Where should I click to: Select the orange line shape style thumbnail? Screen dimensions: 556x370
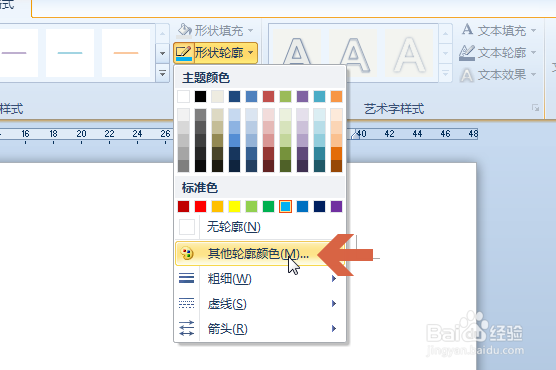point(126,53)
